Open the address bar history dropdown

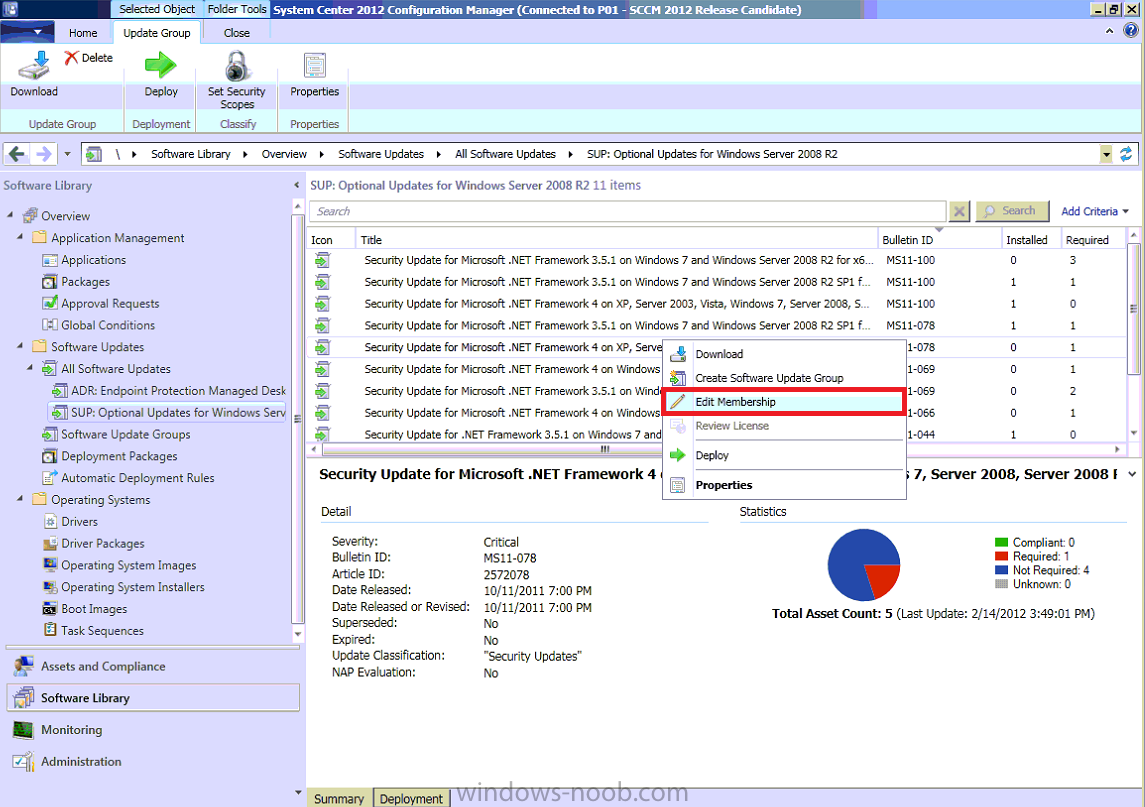[1106, 154]
